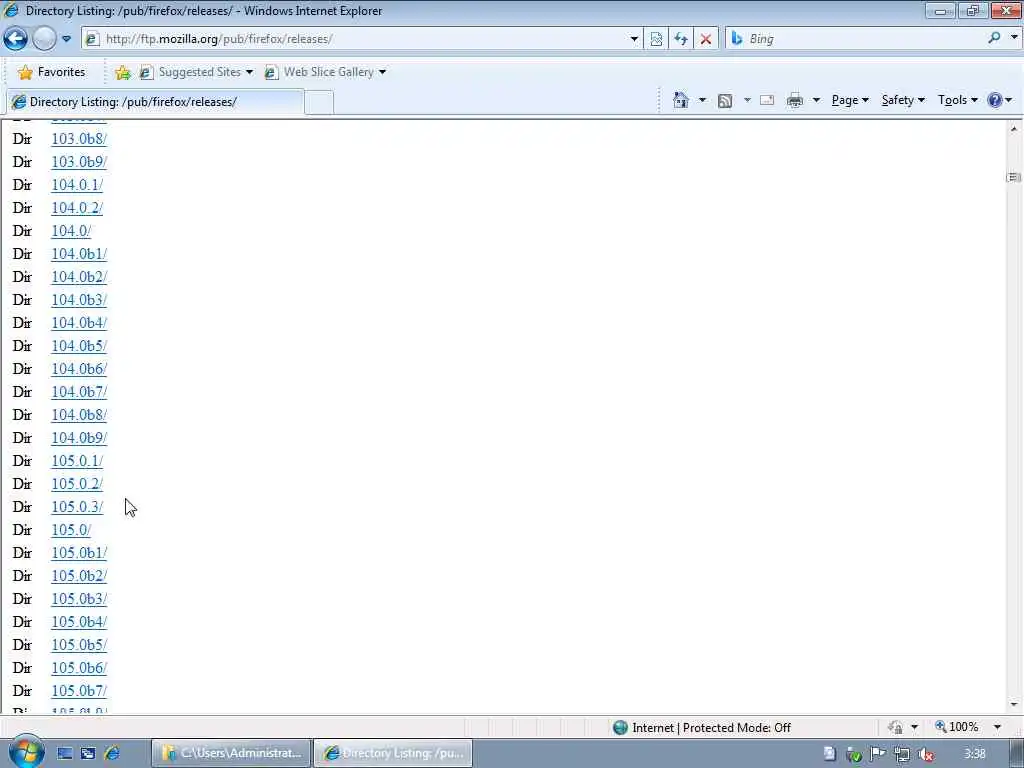This screenshot has width=1024, height=768.
Task: Click the muted volume tray icon
Action: coord(925,754)
